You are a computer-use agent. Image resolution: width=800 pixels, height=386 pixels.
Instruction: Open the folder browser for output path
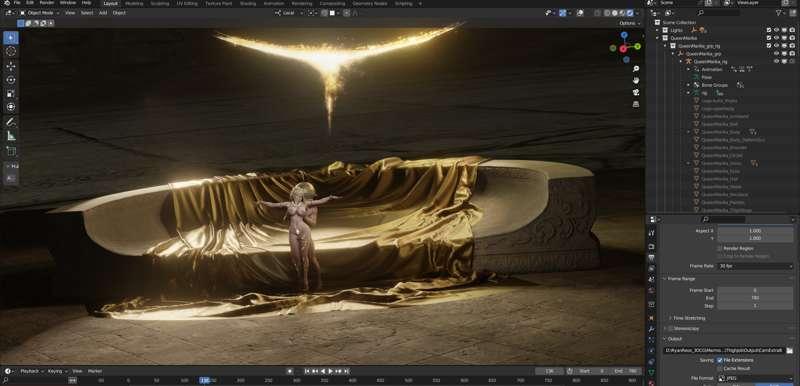[790, 351]
